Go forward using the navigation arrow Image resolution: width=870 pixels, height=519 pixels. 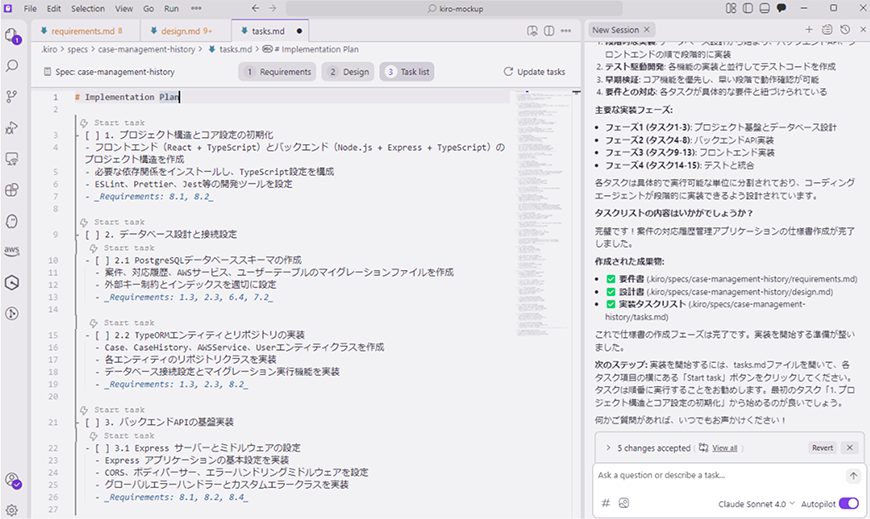[x=272, y=8]
